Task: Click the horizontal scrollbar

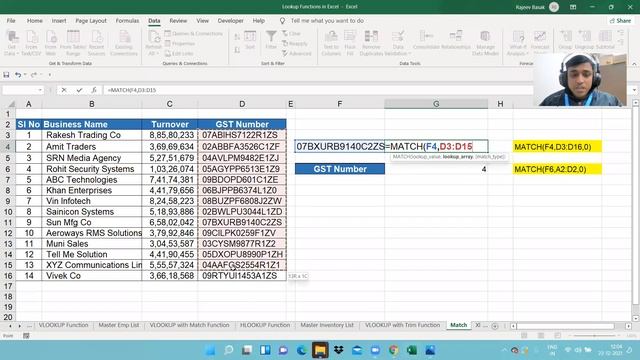Action: pos(564,326)
